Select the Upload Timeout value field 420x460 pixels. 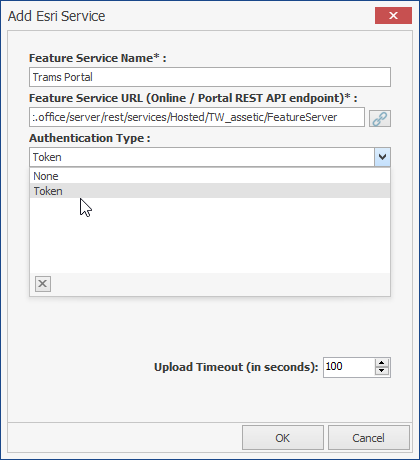[x=349, y=367]
